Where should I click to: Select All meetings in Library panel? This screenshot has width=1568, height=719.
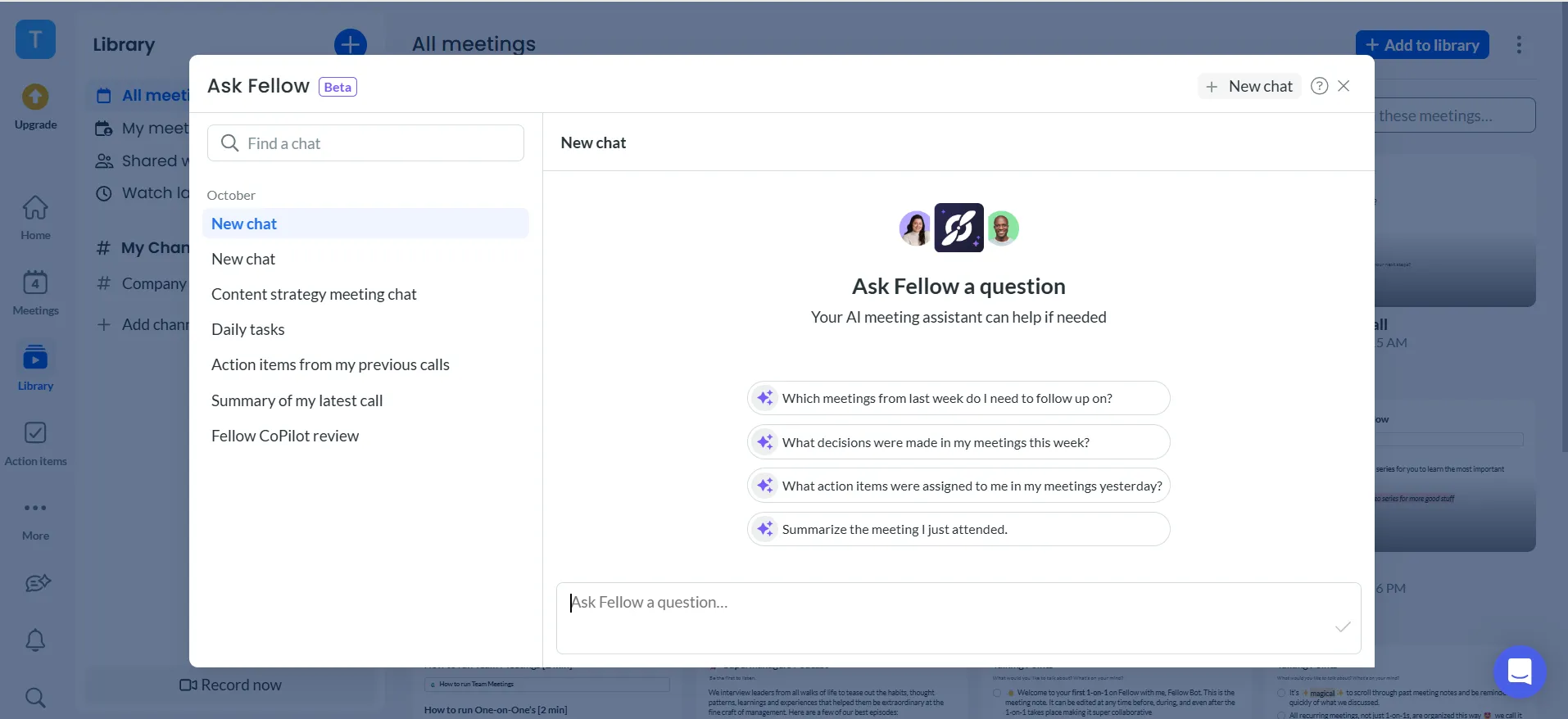(141, 95)
